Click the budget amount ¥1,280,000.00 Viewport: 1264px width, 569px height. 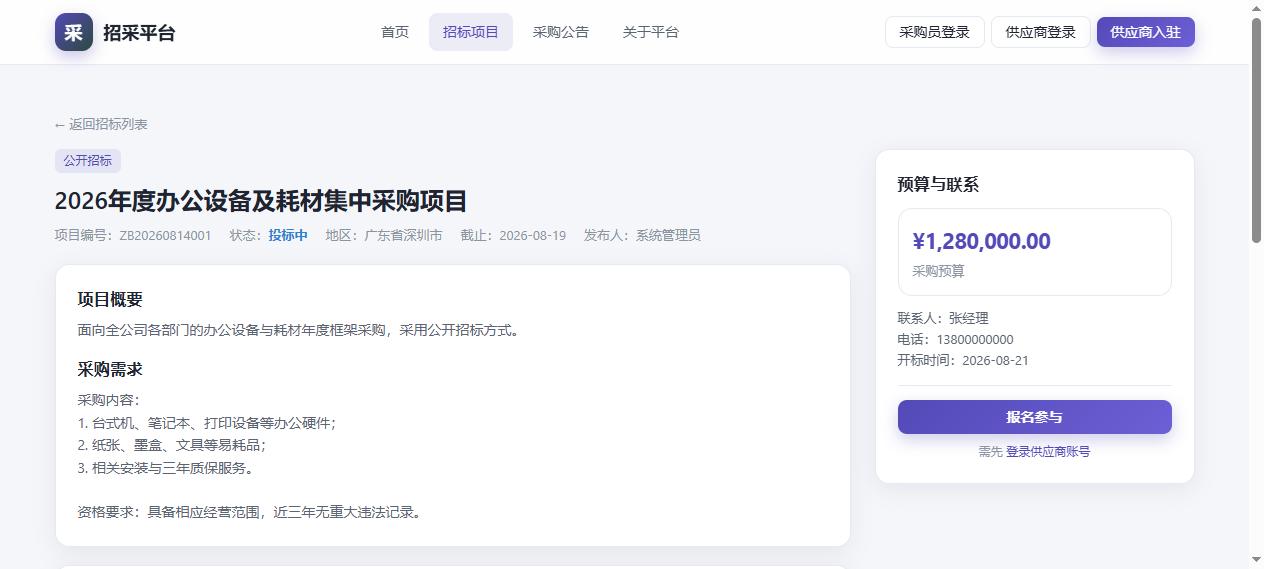point(981,241)
